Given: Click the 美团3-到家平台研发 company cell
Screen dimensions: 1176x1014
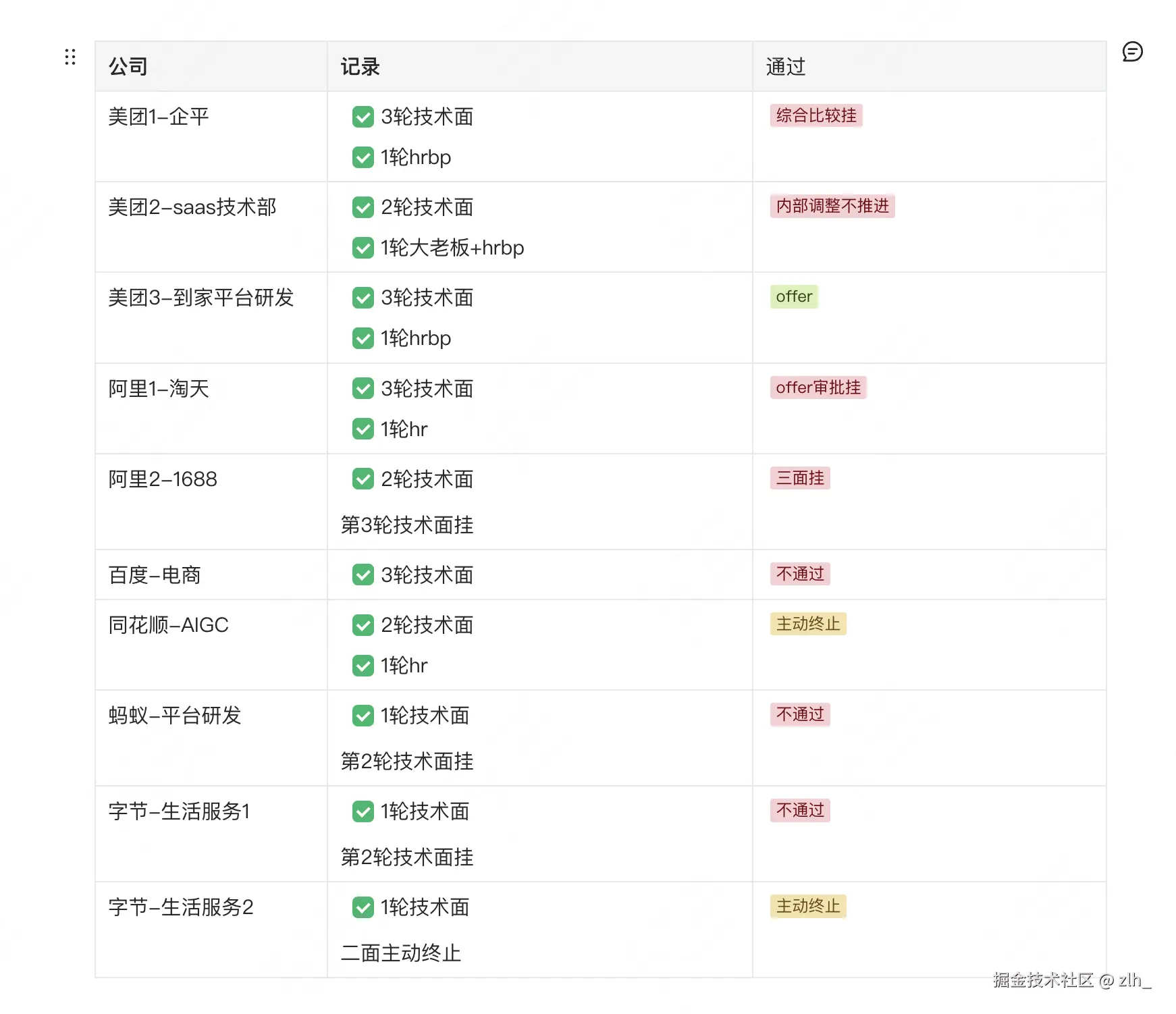Looking at the screenshot, I should (201, 298).
